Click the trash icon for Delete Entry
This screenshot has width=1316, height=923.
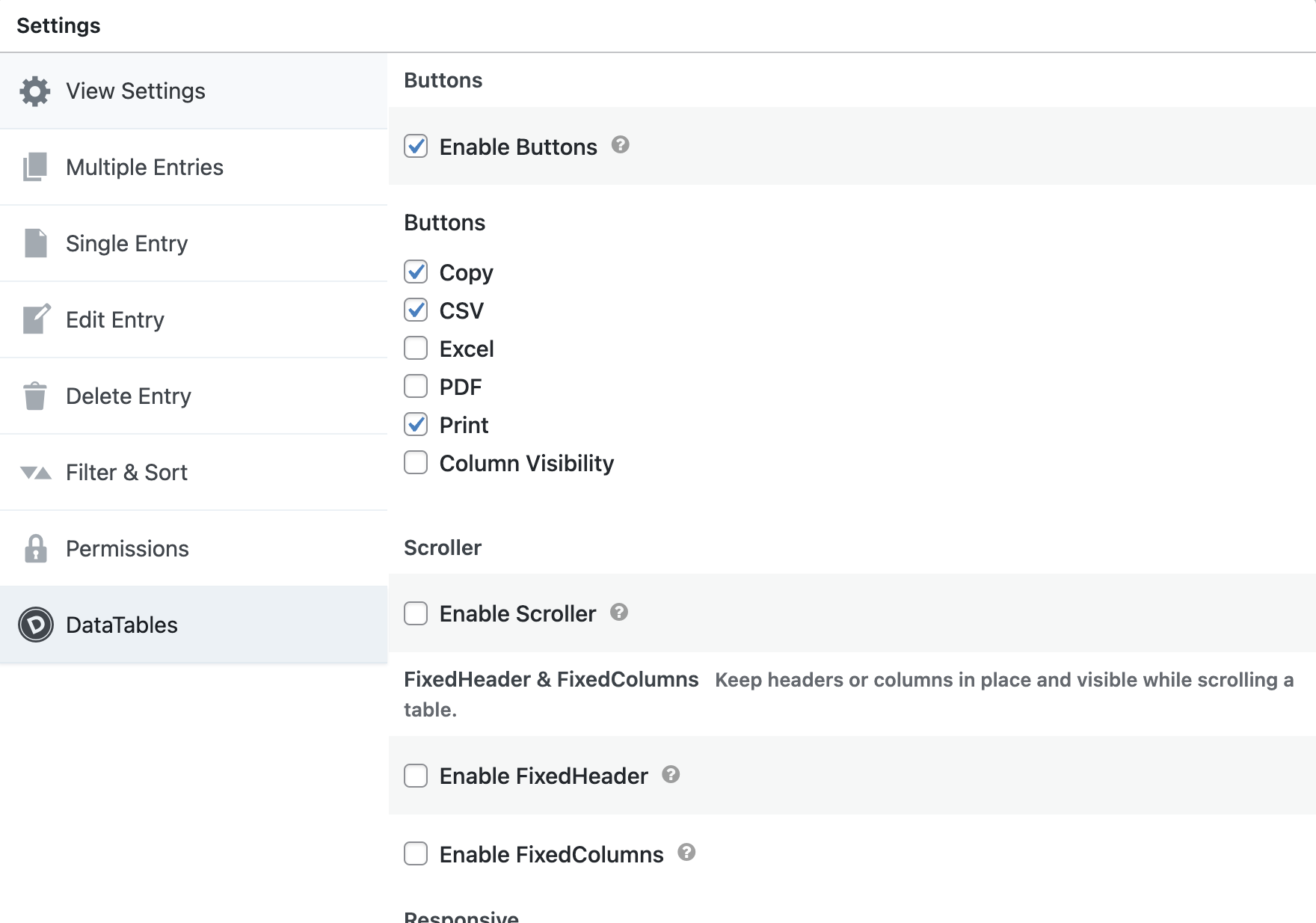pos(35,396)
